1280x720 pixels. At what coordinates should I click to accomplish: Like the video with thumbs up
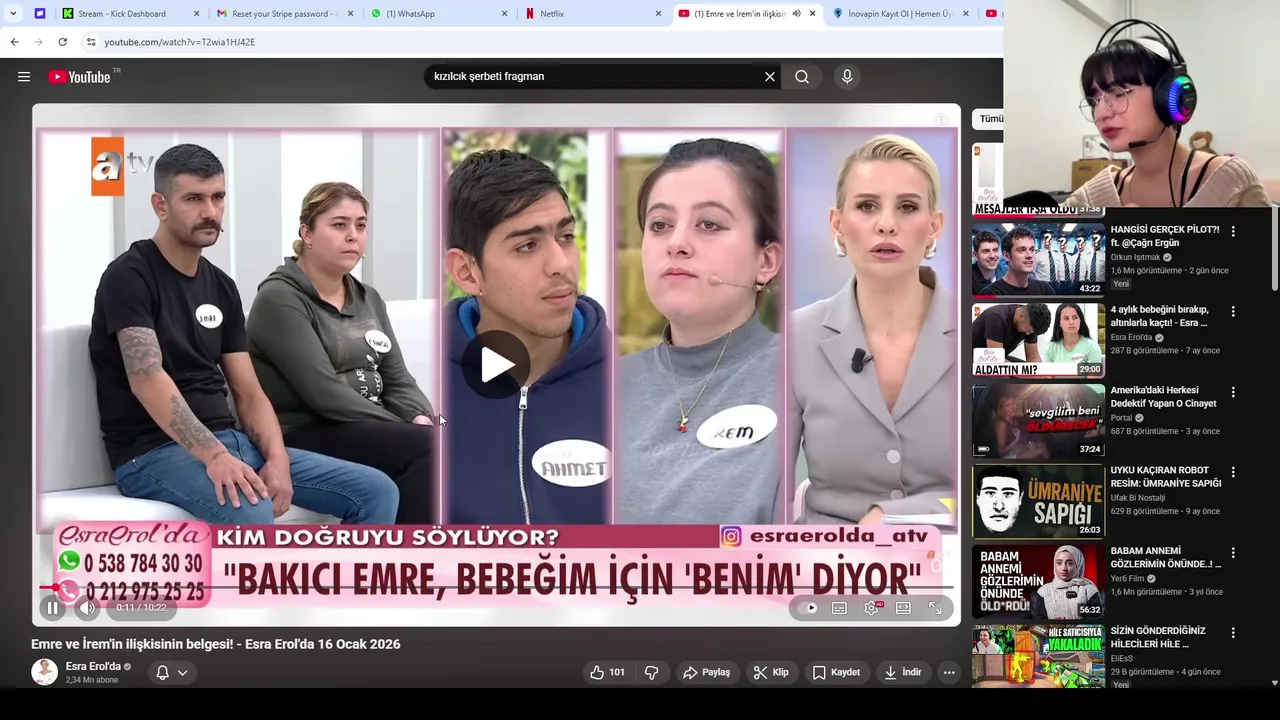point(608,673)
